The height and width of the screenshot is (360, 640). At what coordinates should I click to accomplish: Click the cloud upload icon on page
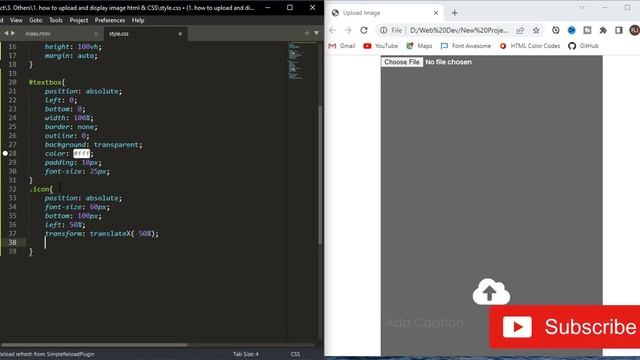click(x=491, y=292)
